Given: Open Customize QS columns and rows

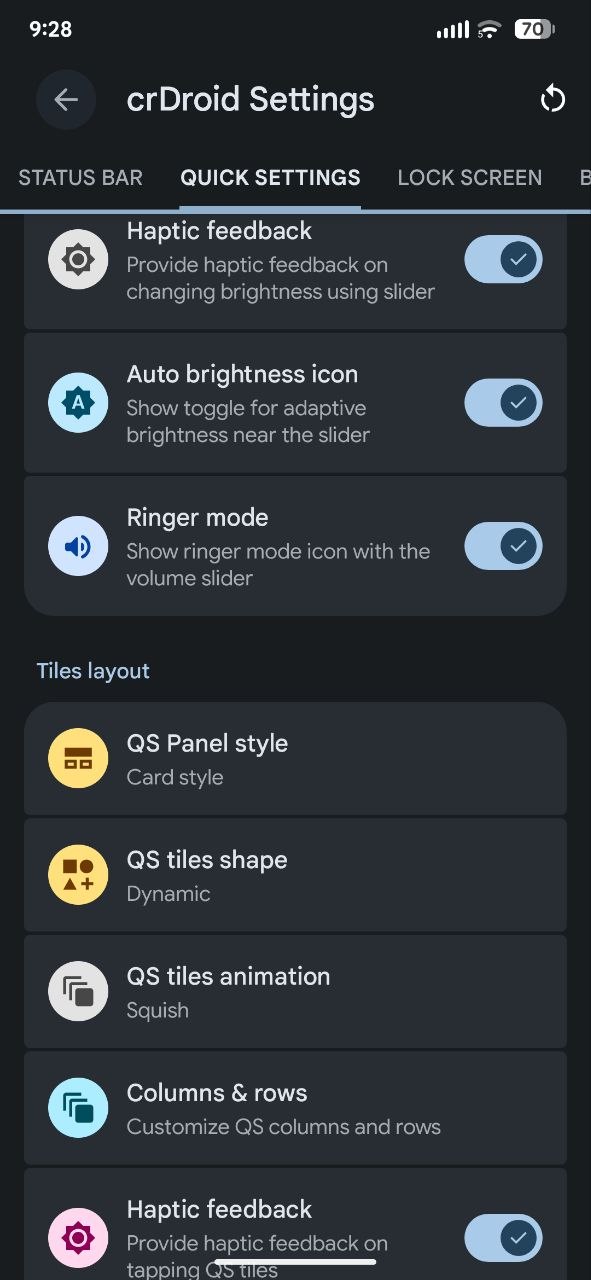Looking at the screenshot, I should coord(295,1108).
